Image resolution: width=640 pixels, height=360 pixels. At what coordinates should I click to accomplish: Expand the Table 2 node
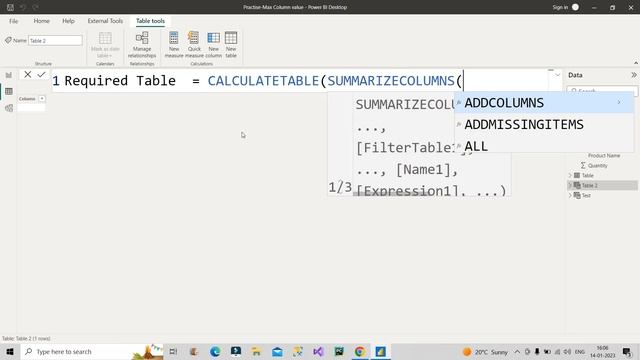point(570,185)
